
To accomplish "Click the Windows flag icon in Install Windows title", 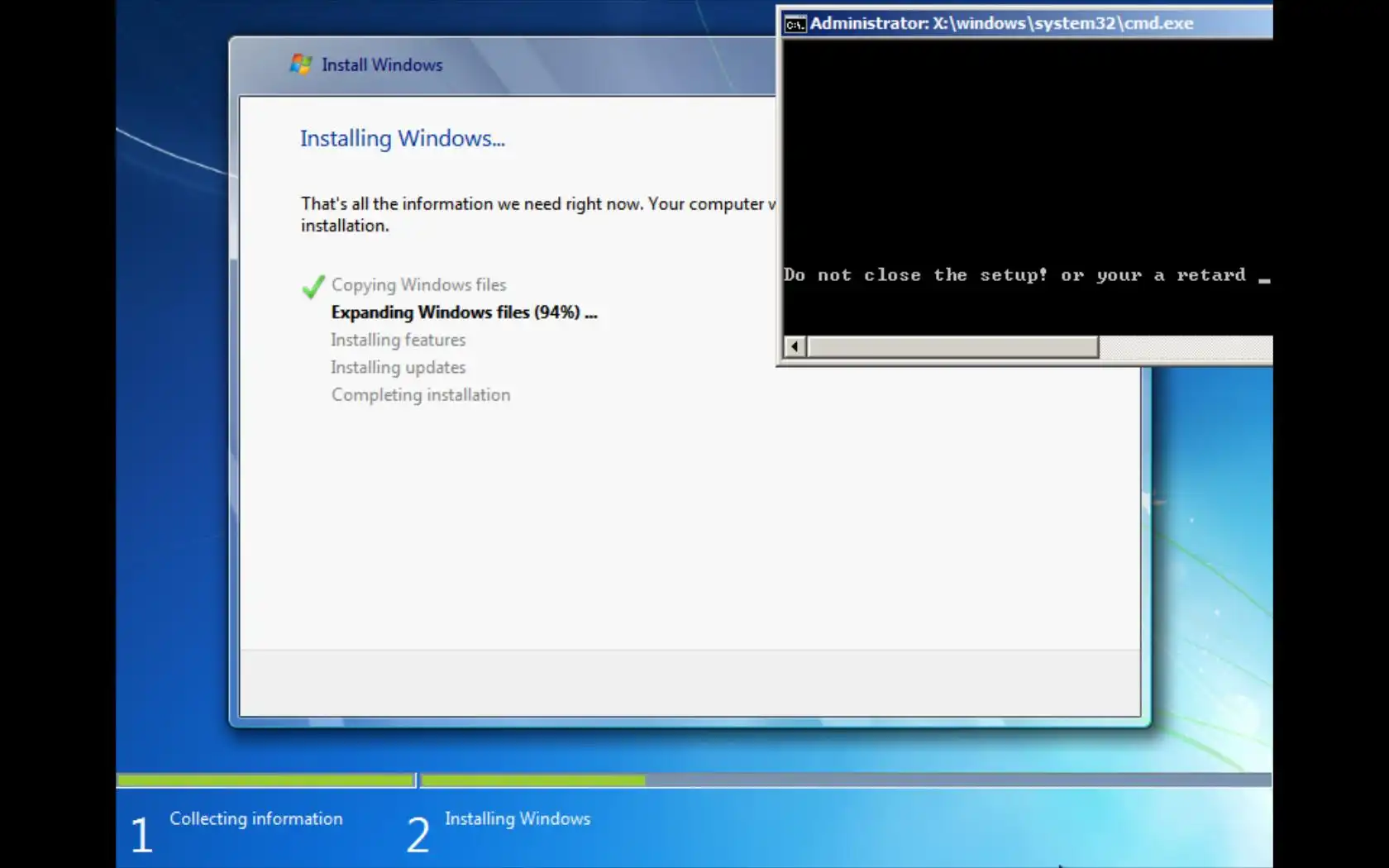I will [x=301, y=64].
